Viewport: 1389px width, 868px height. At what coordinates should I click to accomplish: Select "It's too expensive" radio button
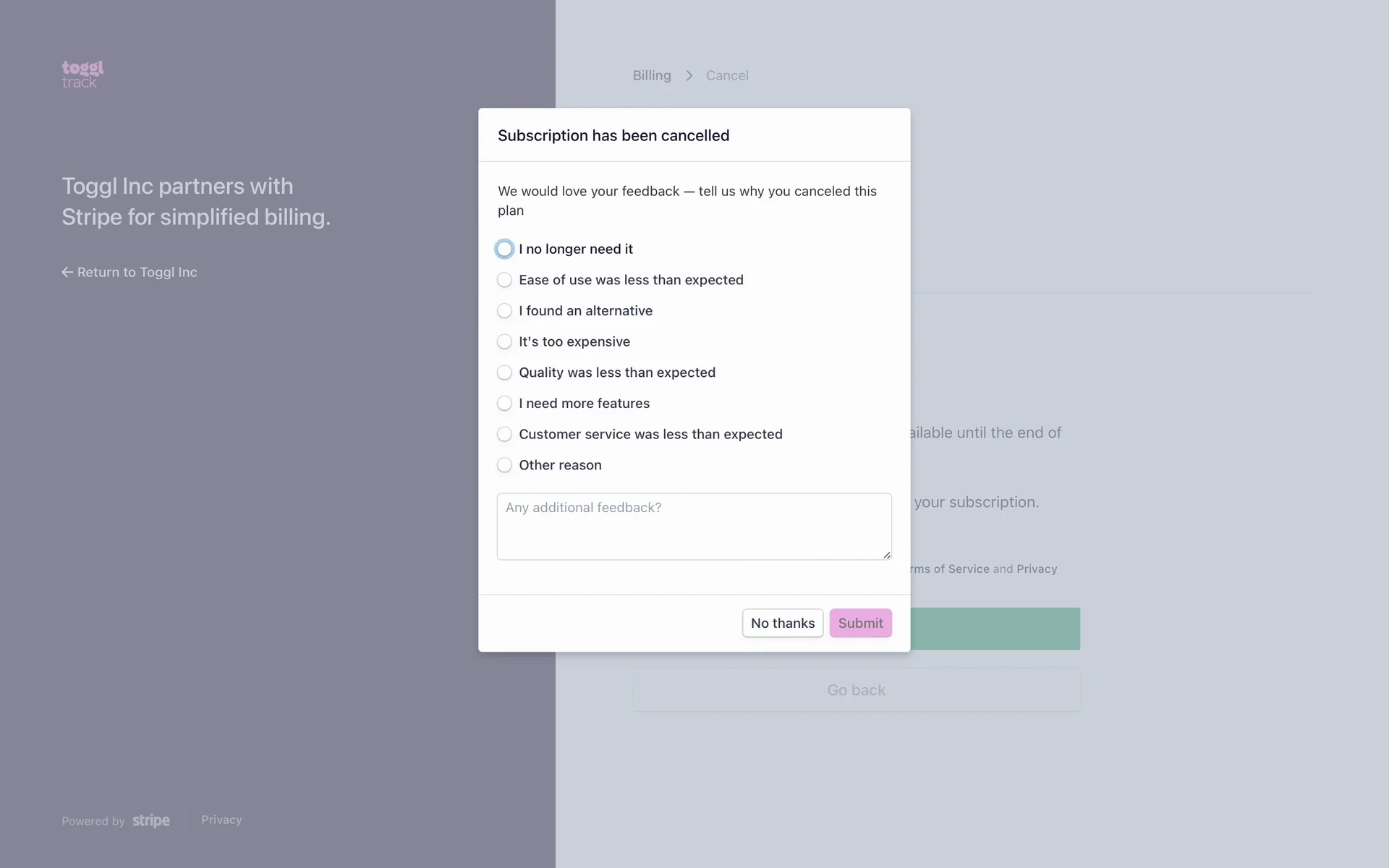pyautogui.click(x=504, y=341)
